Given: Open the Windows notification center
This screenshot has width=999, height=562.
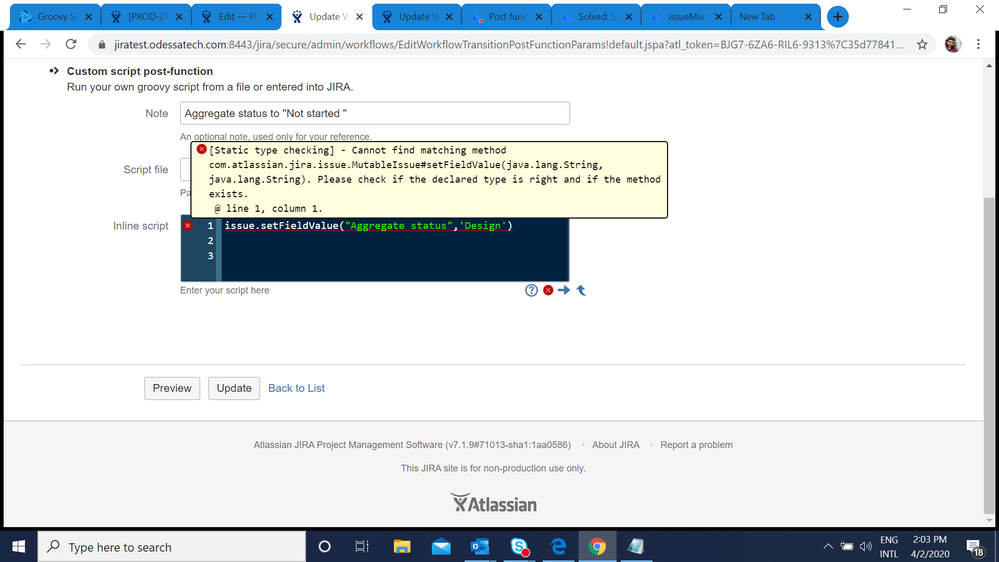Looking at the screenshot, I should click(975, 547).
